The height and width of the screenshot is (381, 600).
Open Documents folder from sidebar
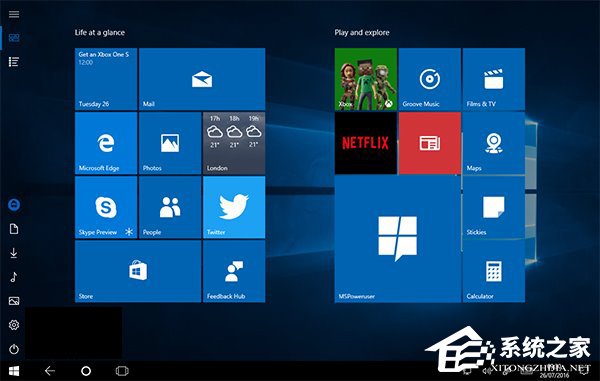point(14,229)
